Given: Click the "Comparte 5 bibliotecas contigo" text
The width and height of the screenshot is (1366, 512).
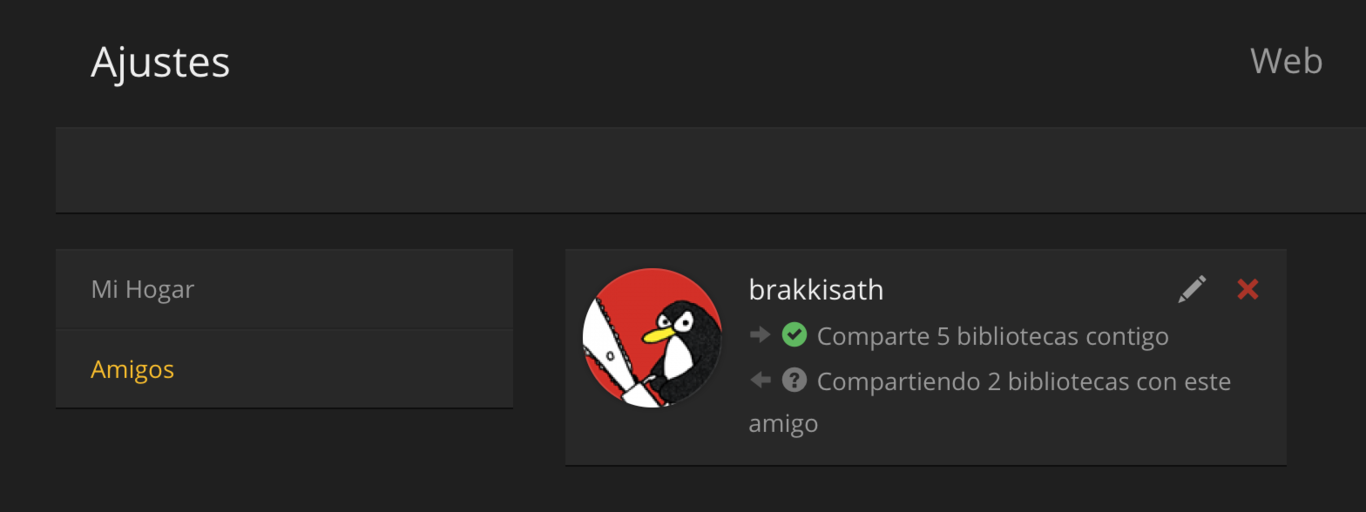Looking at the screenshot, I should [x=993, y=336].
